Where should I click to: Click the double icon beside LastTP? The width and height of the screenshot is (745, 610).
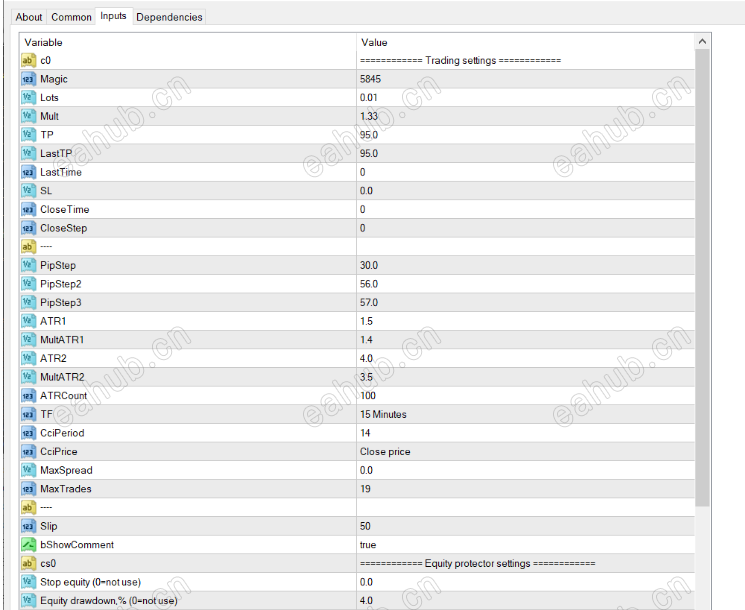pyautogui.click(x=28, y=153)
